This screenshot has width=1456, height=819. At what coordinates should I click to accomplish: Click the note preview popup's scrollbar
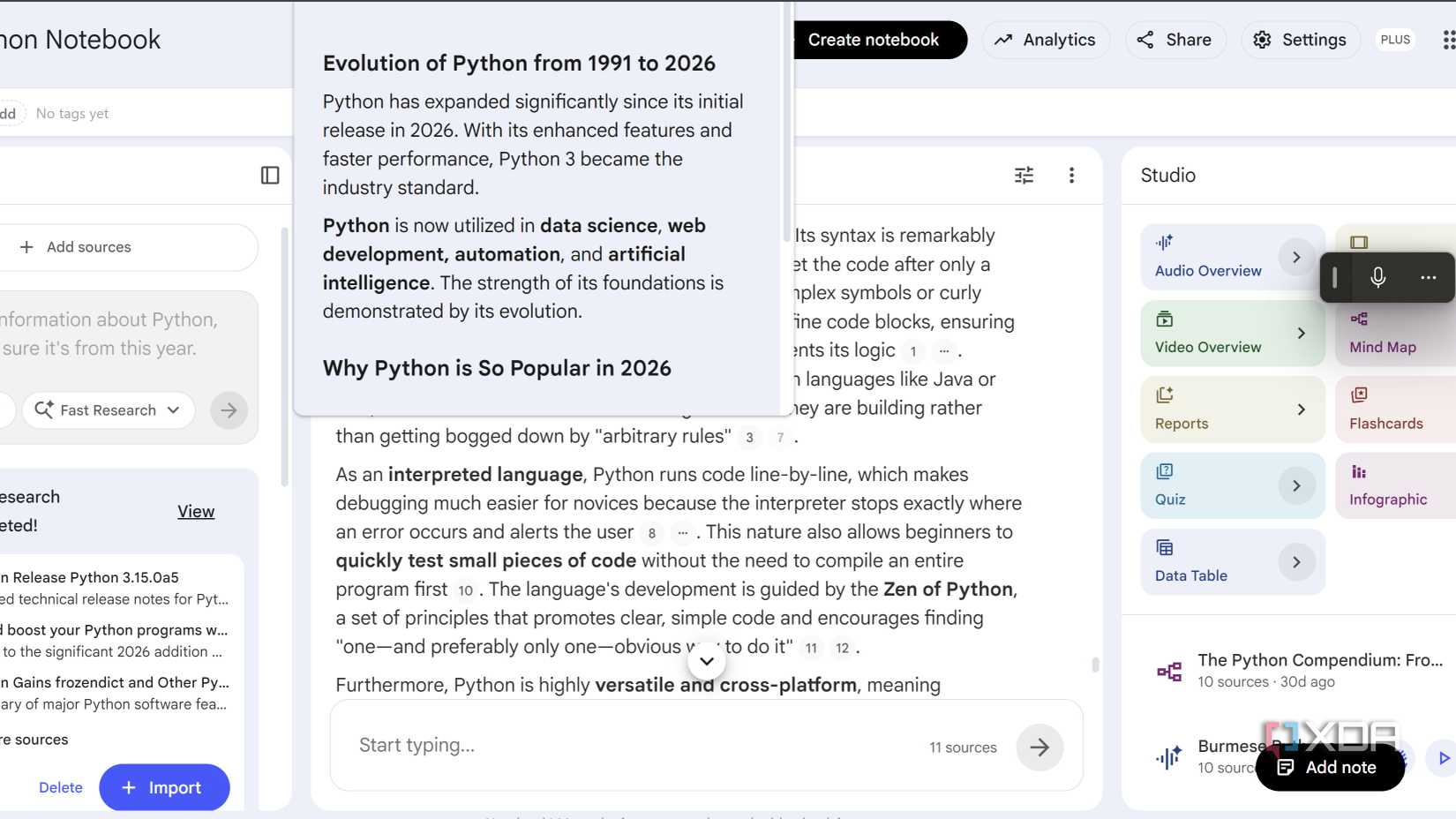tap(786, 124)
